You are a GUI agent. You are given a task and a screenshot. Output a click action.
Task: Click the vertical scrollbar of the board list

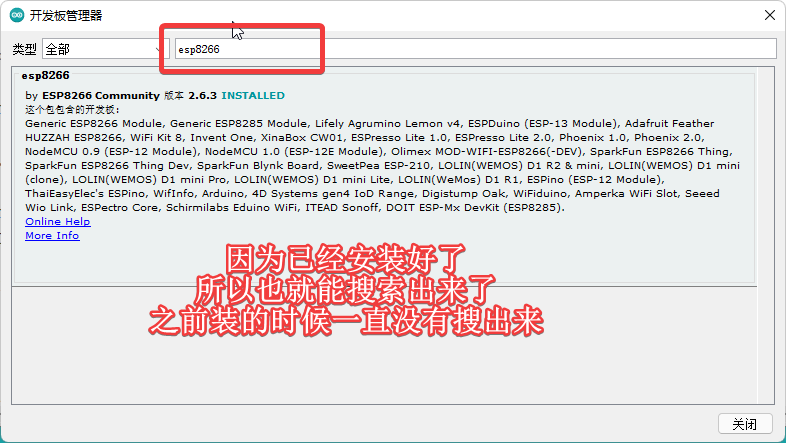coord(765,235)
